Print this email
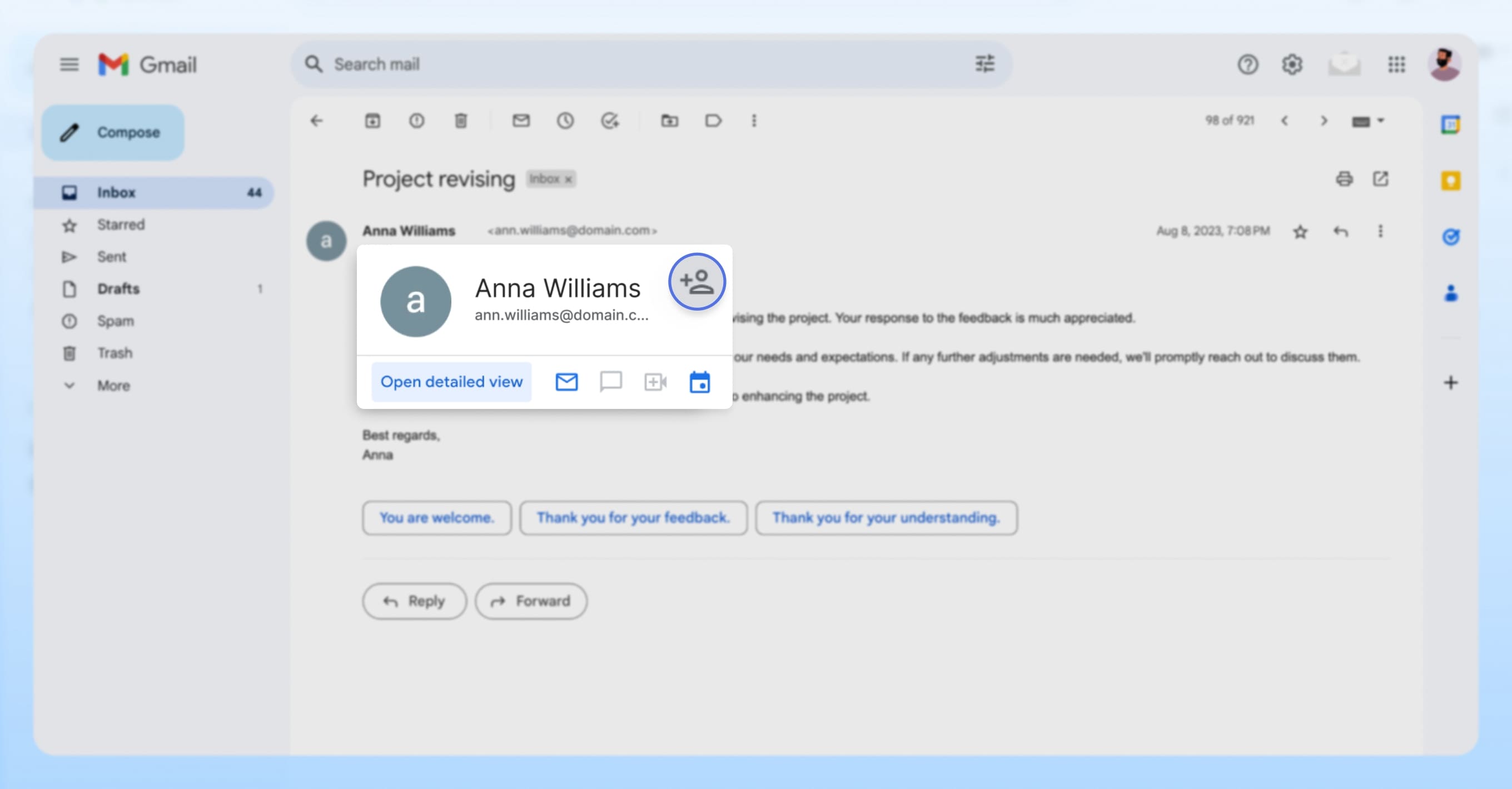1512x789 pixels. point(1345,179)
